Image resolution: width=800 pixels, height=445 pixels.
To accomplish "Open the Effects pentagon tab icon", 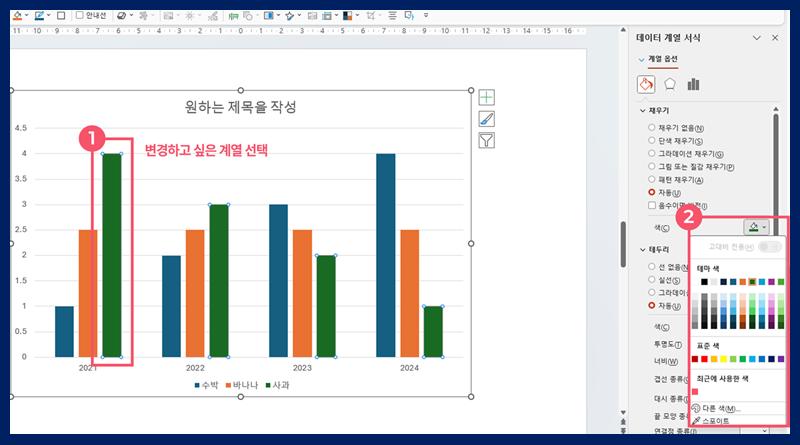I will (x=670, y=84).
